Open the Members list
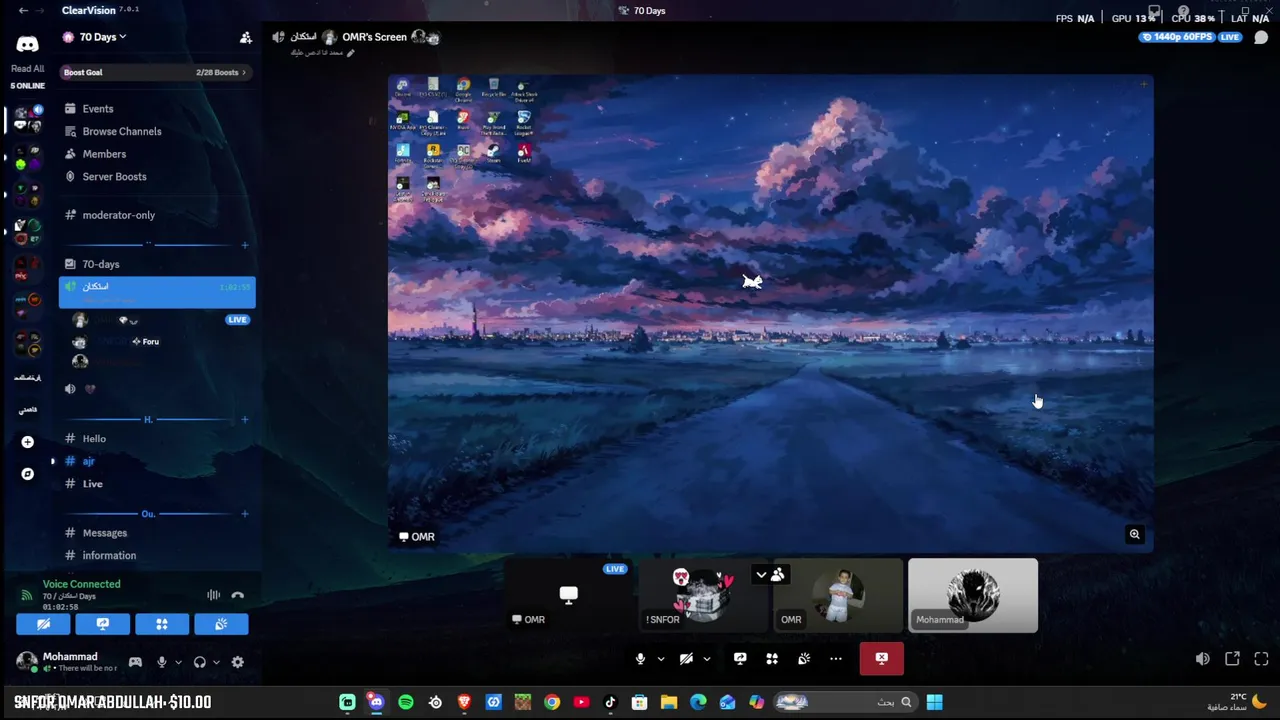This screenshot has width=1280, height=720. coord(104,154)
